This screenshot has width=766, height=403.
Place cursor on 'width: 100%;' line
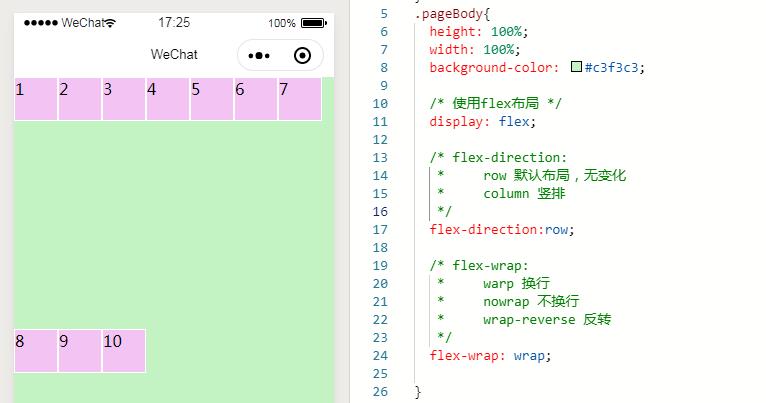click(x=475, y=50)
